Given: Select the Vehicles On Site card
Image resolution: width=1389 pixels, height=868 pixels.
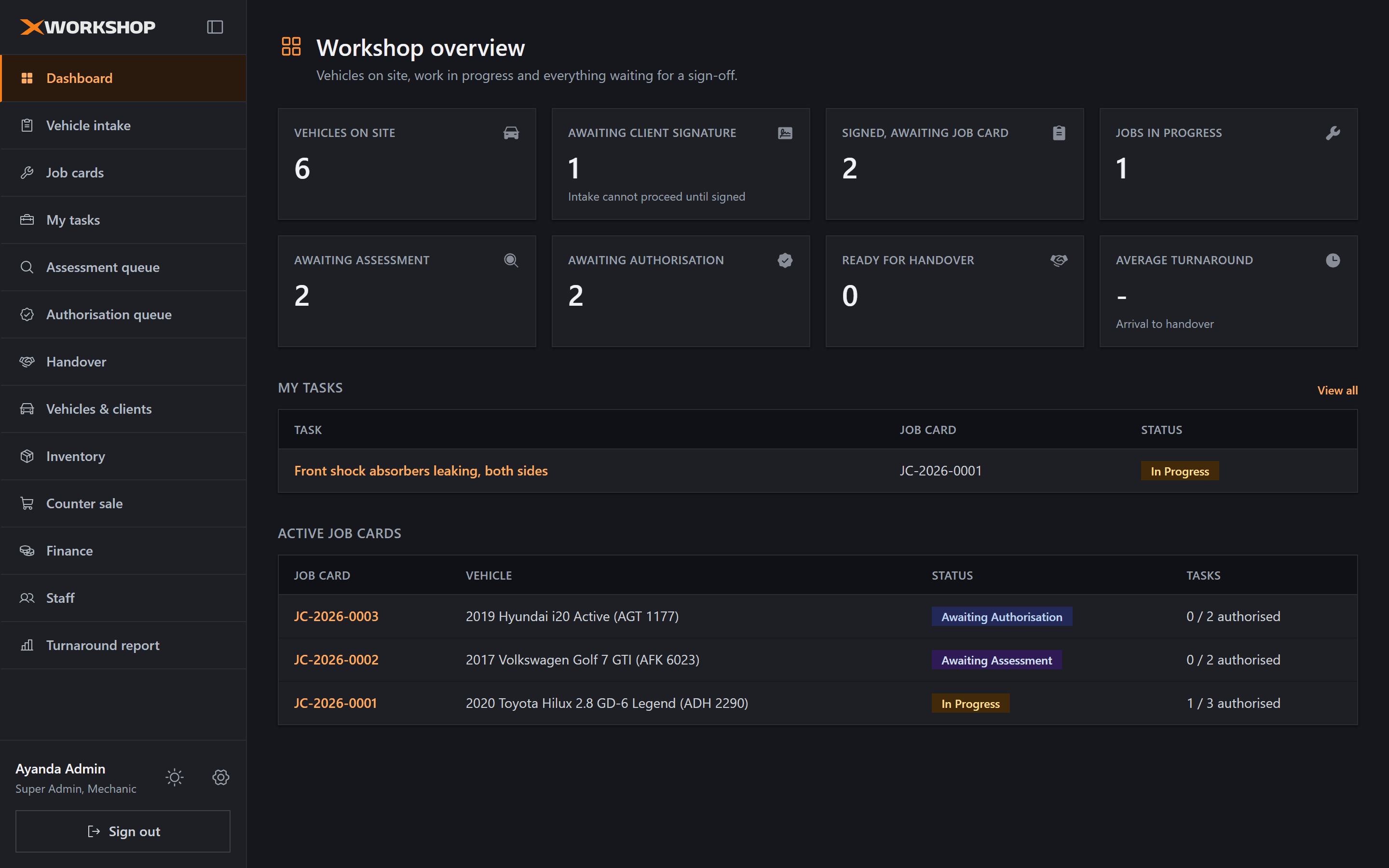Looking at the screenshot, I should pos(407,163).
